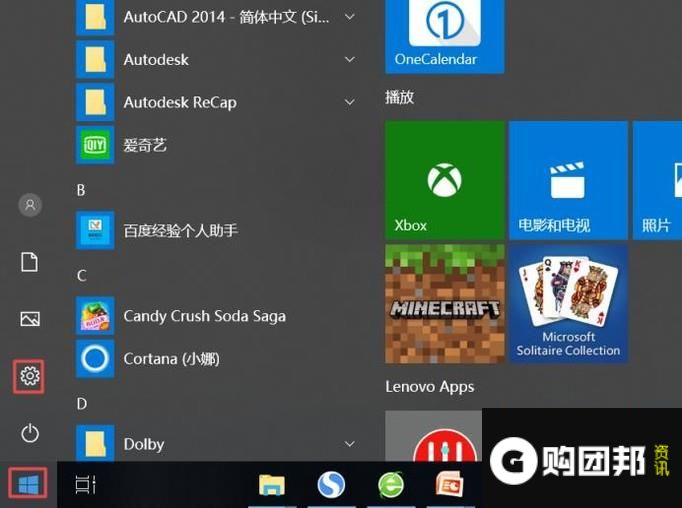682x508 pixels.
Task: Select the Cortana (小娜) label
Action: point(171,359)
